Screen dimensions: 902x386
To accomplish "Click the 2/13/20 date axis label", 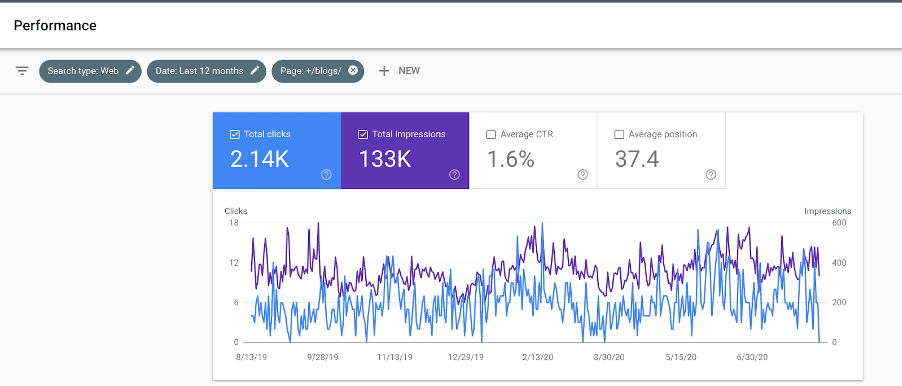I will coord(538,357).
